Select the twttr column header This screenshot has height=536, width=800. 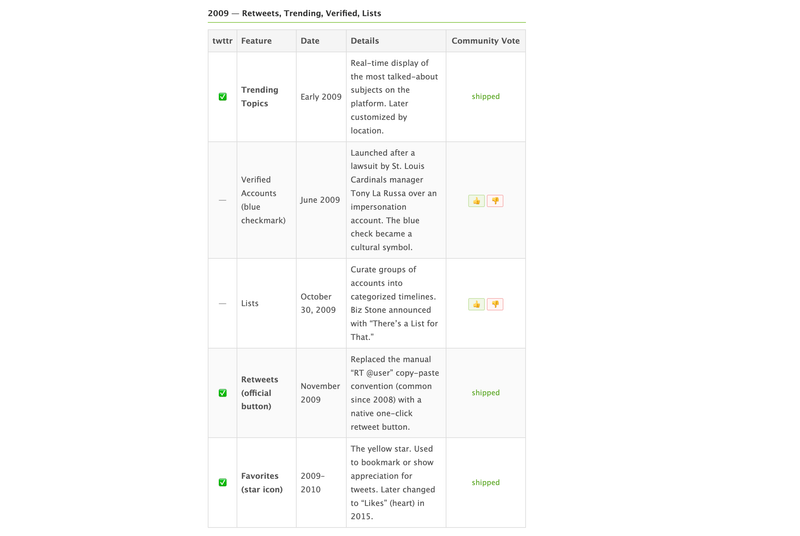tap(222, 41)
